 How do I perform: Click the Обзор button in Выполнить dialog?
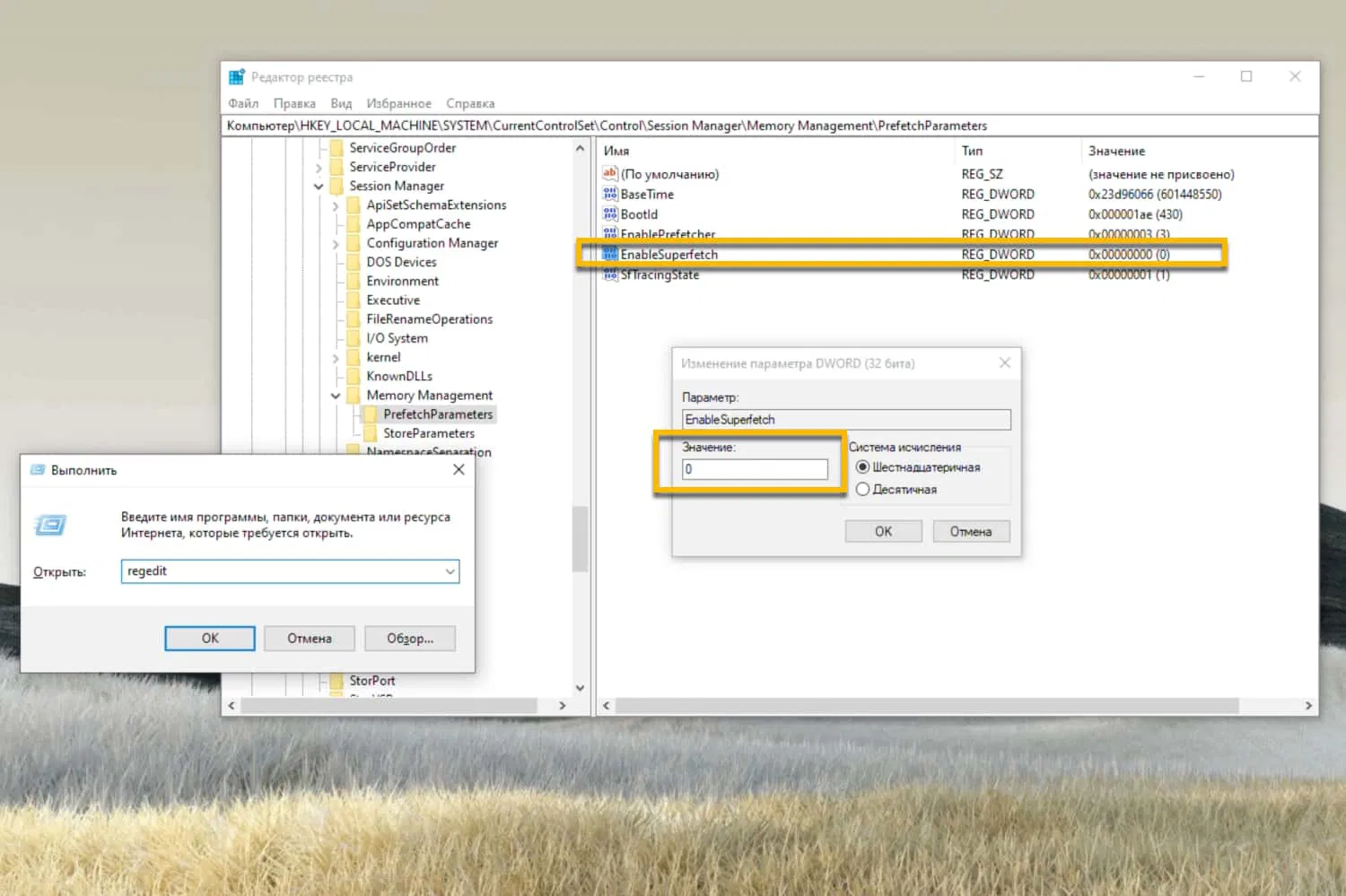pyautogui.click(x=409, y=638)
